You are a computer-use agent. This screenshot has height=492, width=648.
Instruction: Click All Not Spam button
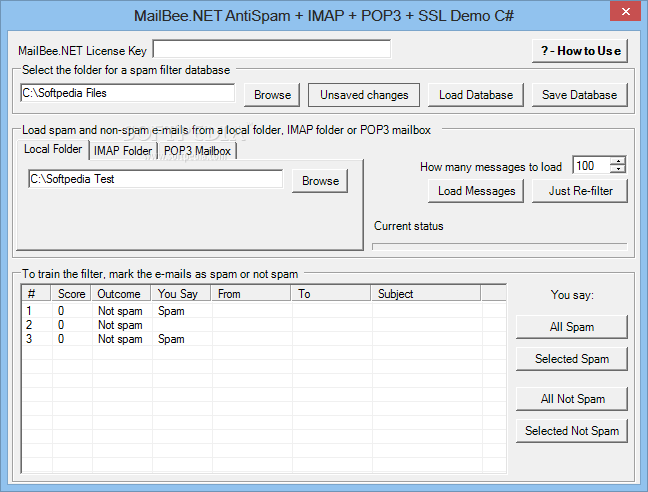coord(572,399)
